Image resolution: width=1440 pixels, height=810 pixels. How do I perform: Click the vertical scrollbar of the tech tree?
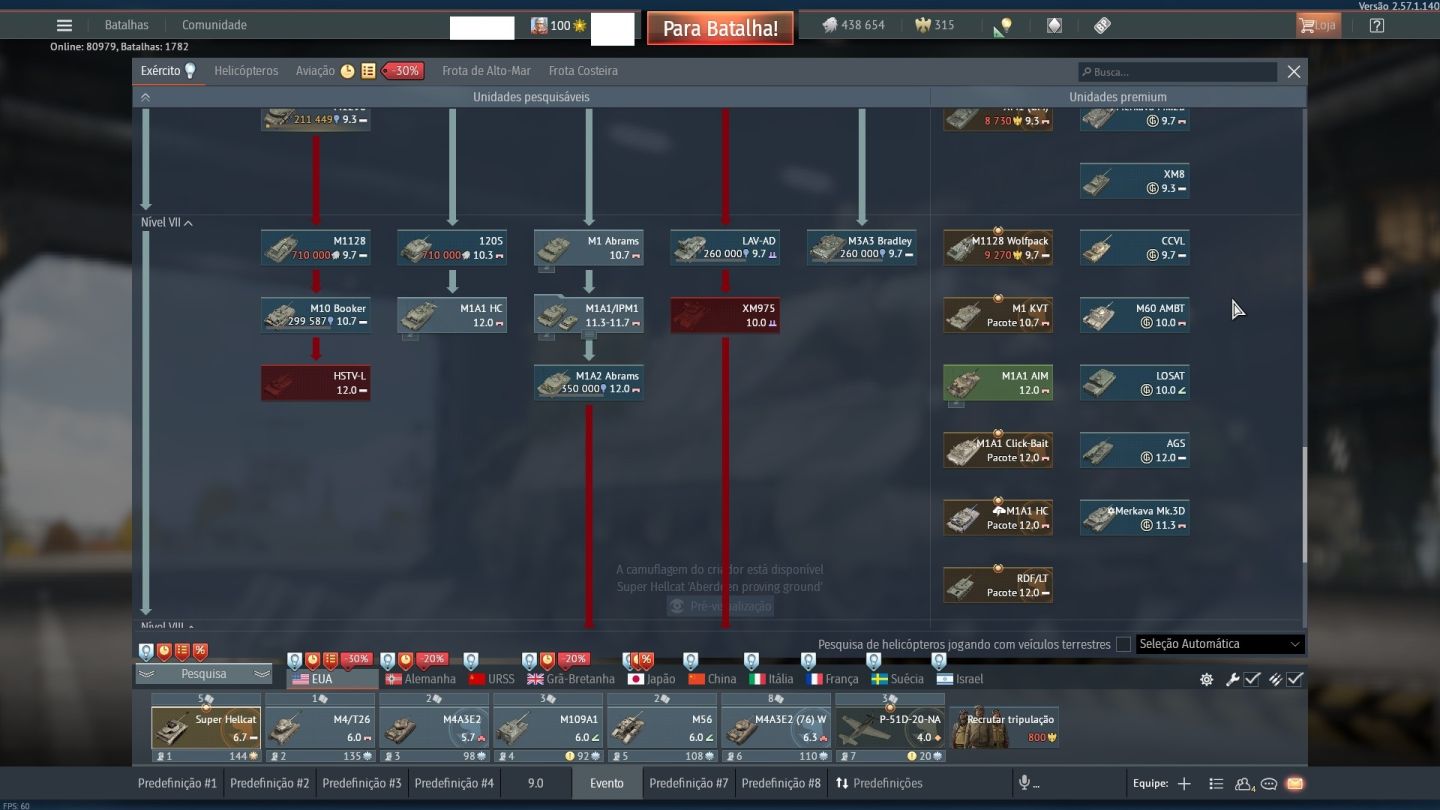(1303, 505)
